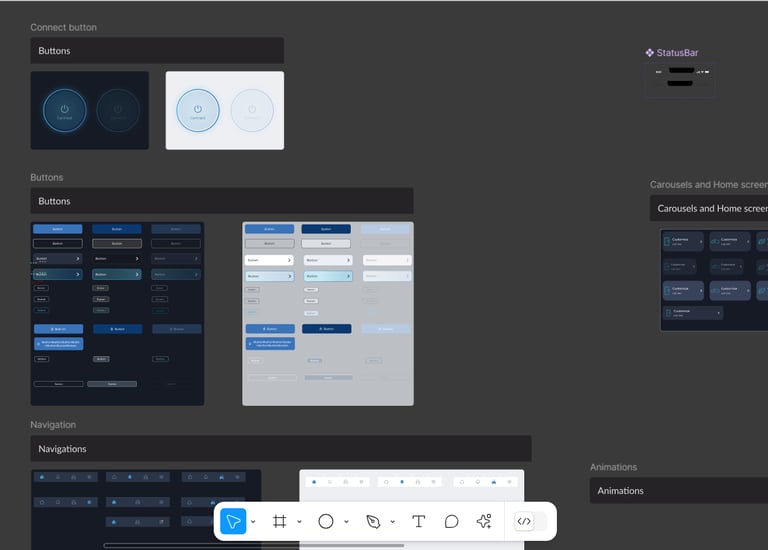Screen dimensions: 768x550
Task: Click the StatusBar component diamond icon
Action: 649,52
